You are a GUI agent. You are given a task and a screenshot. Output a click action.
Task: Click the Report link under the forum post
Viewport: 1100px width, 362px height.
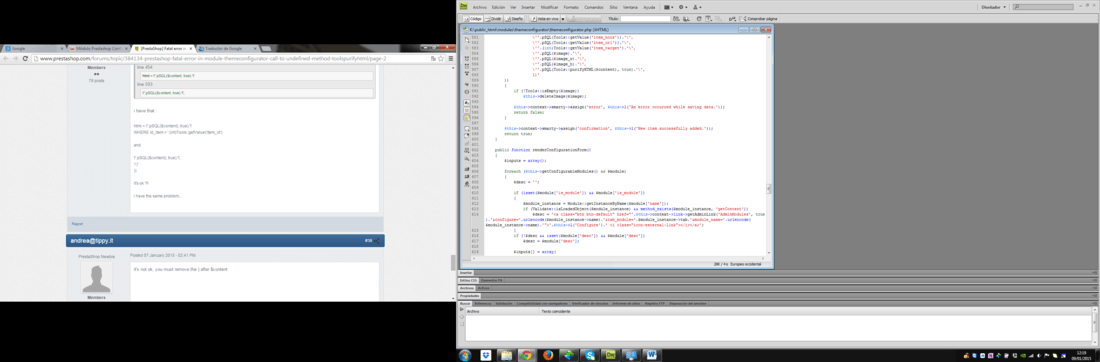click(77, 224)
